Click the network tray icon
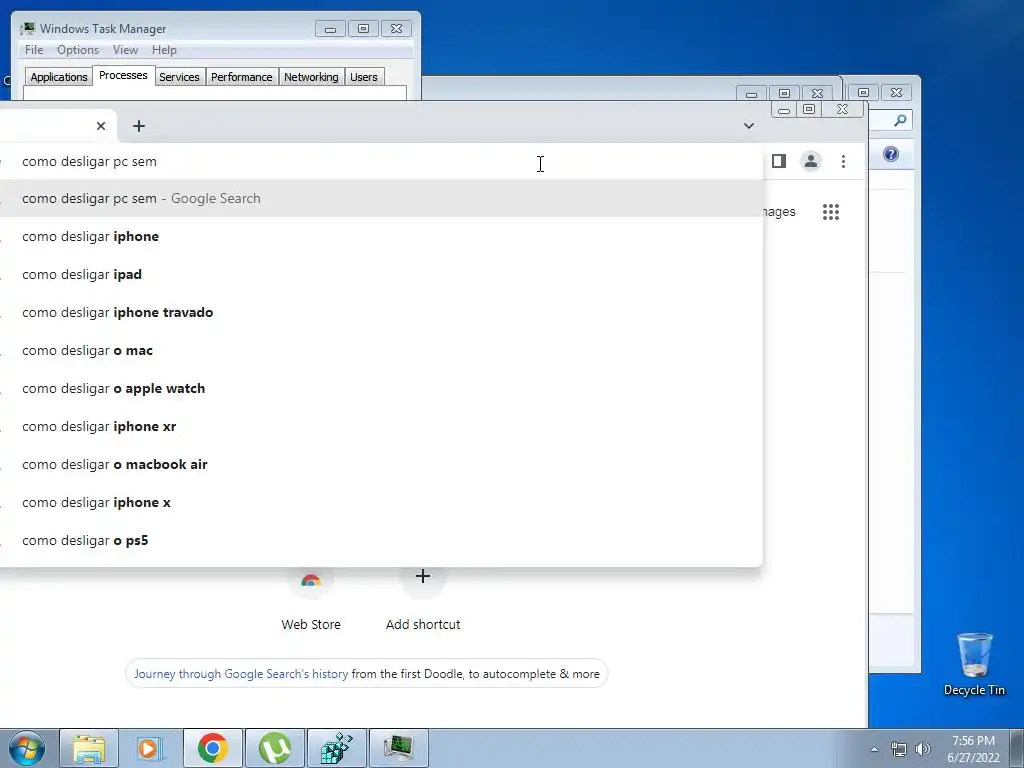1024x768 pixels. tap(899, 749)
